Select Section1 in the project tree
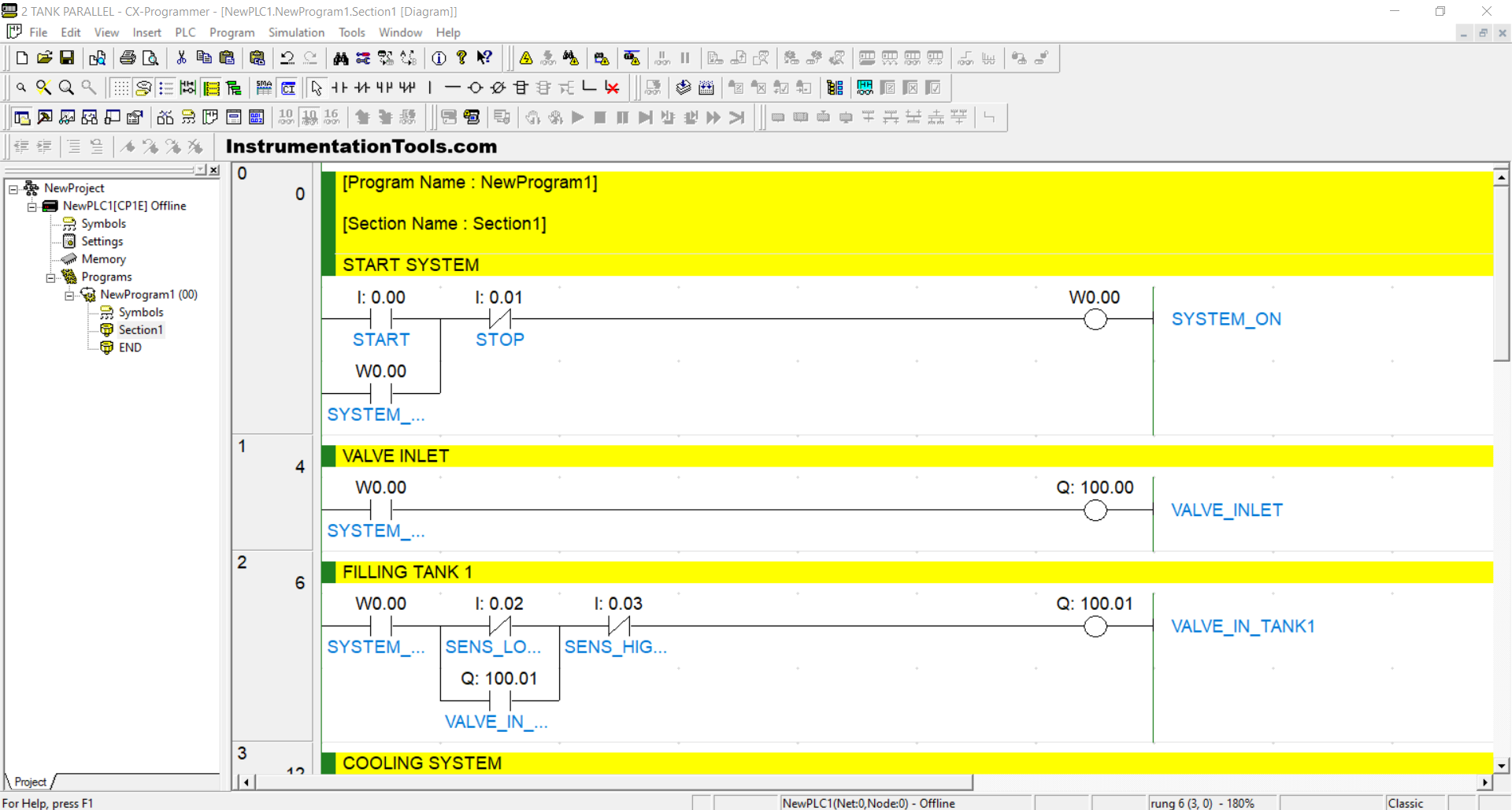1512x810 pixels. [x=141, y=330]
